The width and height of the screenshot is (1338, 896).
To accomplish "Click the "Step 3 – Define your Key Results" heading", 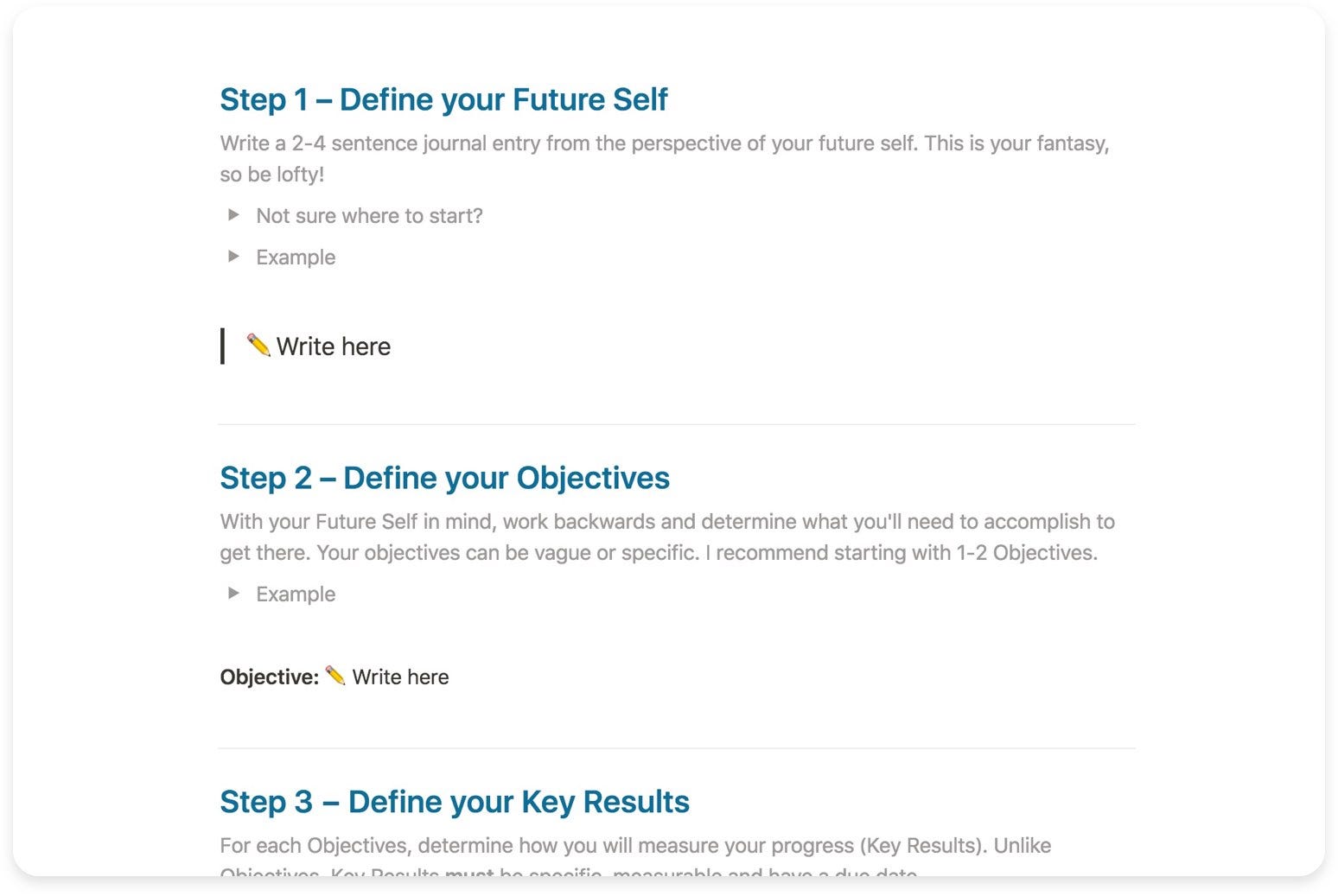I will (455, 802).
